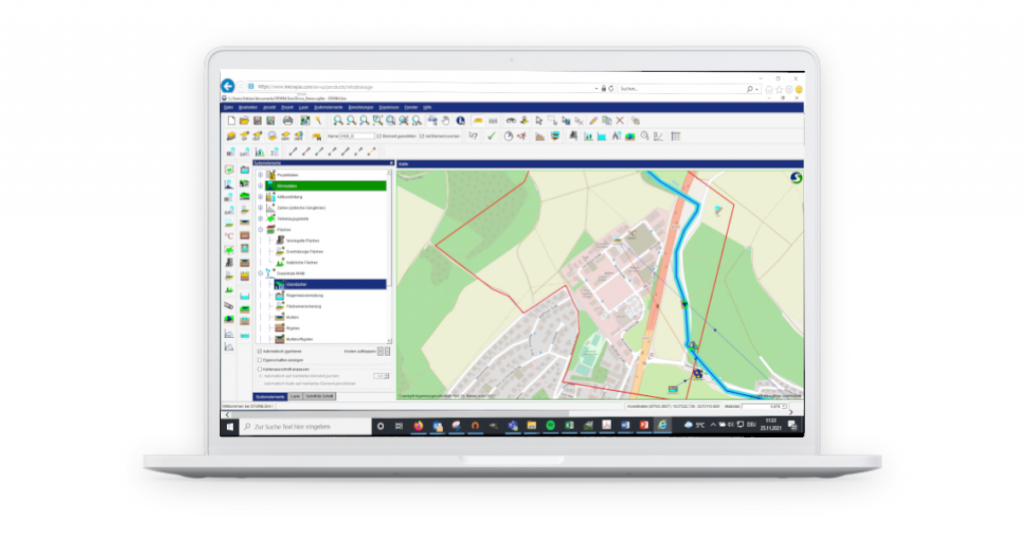
Task: Select the °C temperature element icon
Action: [x=229, y=236]
